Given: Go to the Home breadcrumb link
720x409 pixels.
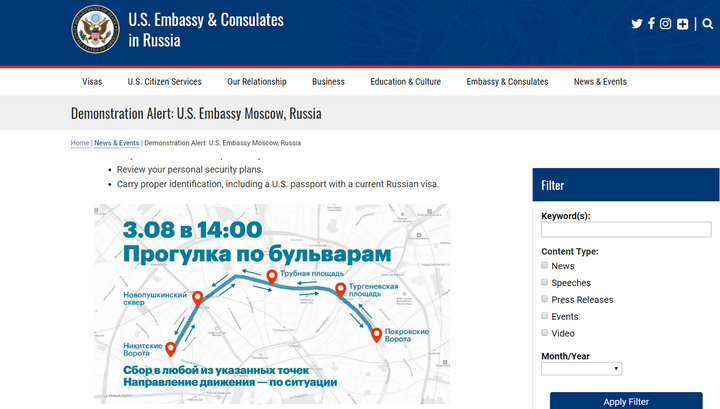Looking at the screenshot, I should click(80, 143).
